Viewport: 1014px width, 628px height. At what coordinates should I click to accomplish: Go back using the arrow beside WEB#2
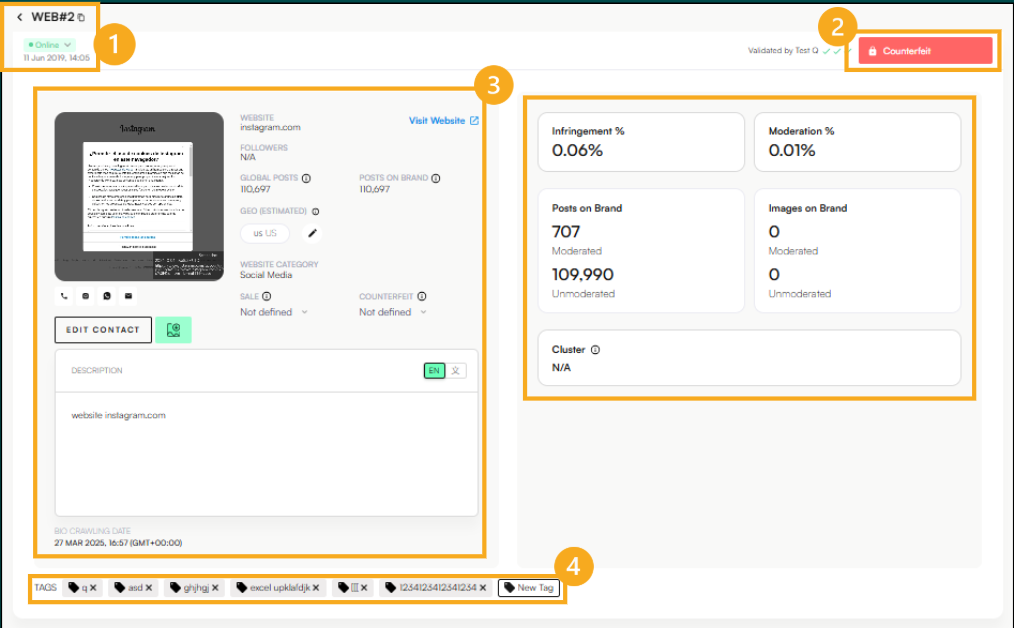(19, 17)
